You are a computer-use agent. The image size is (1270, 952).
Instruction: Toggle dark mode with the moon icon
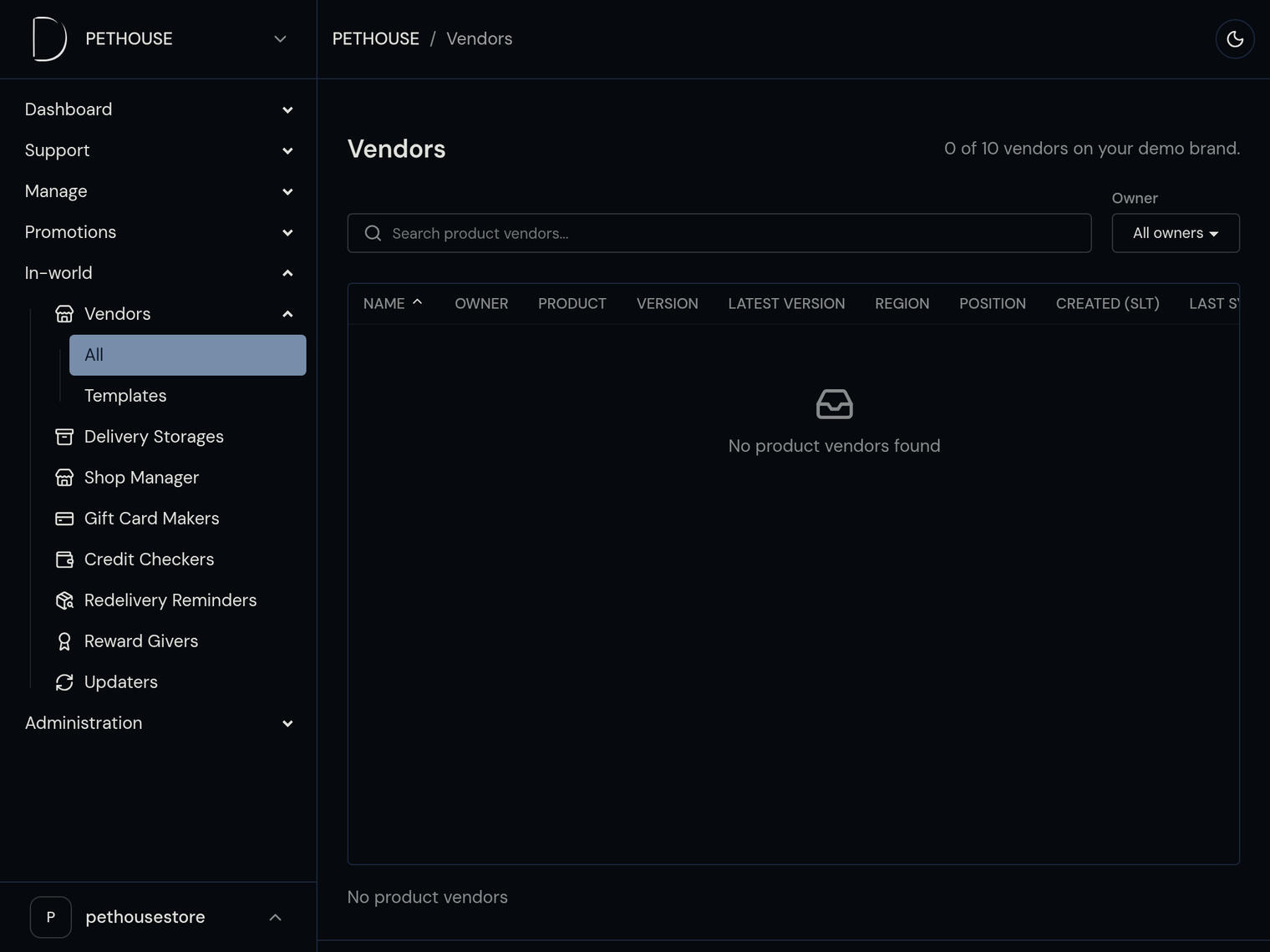tap(1235, 39)
